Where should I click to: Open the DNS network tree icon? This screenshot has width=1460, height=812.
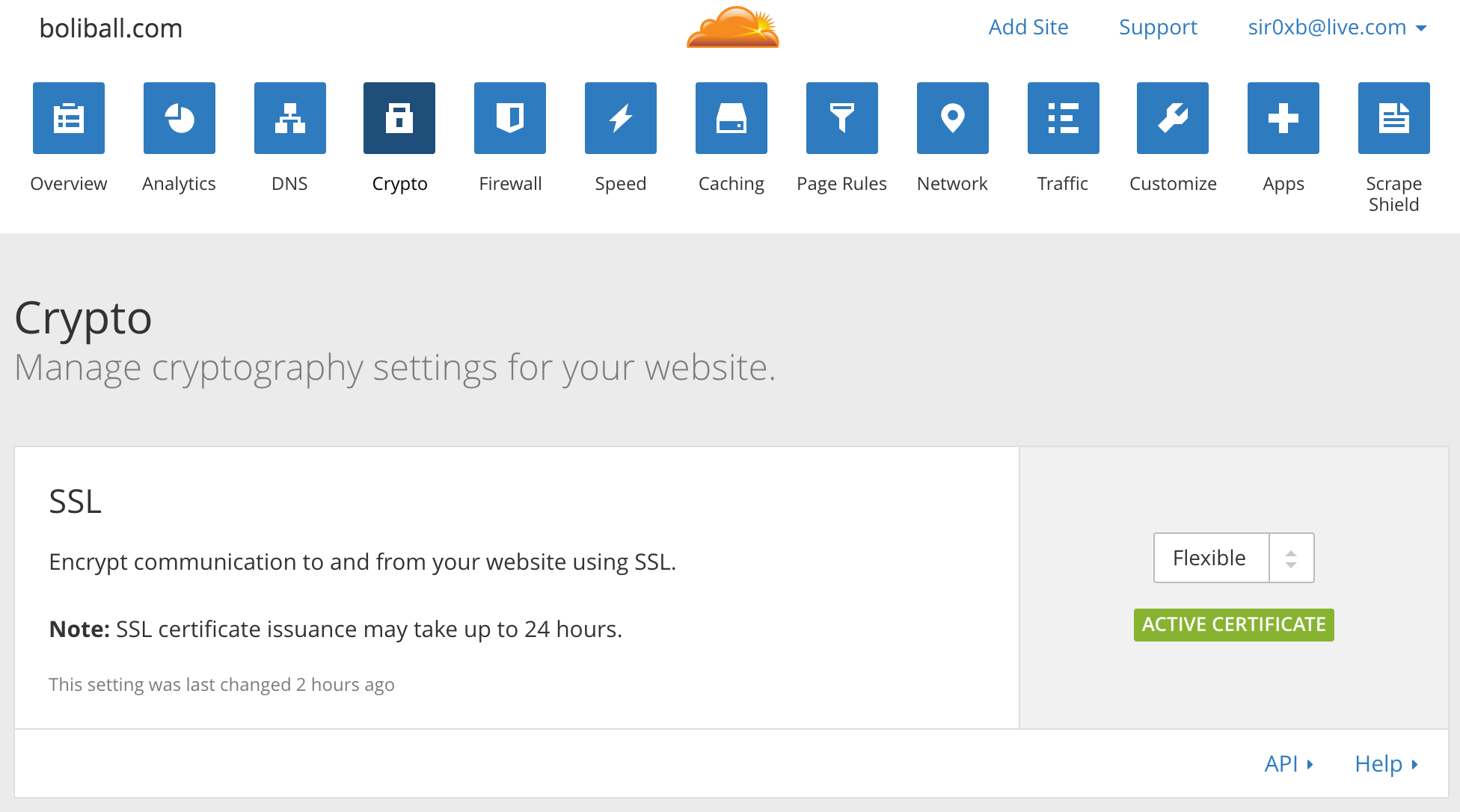pos(290,118)
